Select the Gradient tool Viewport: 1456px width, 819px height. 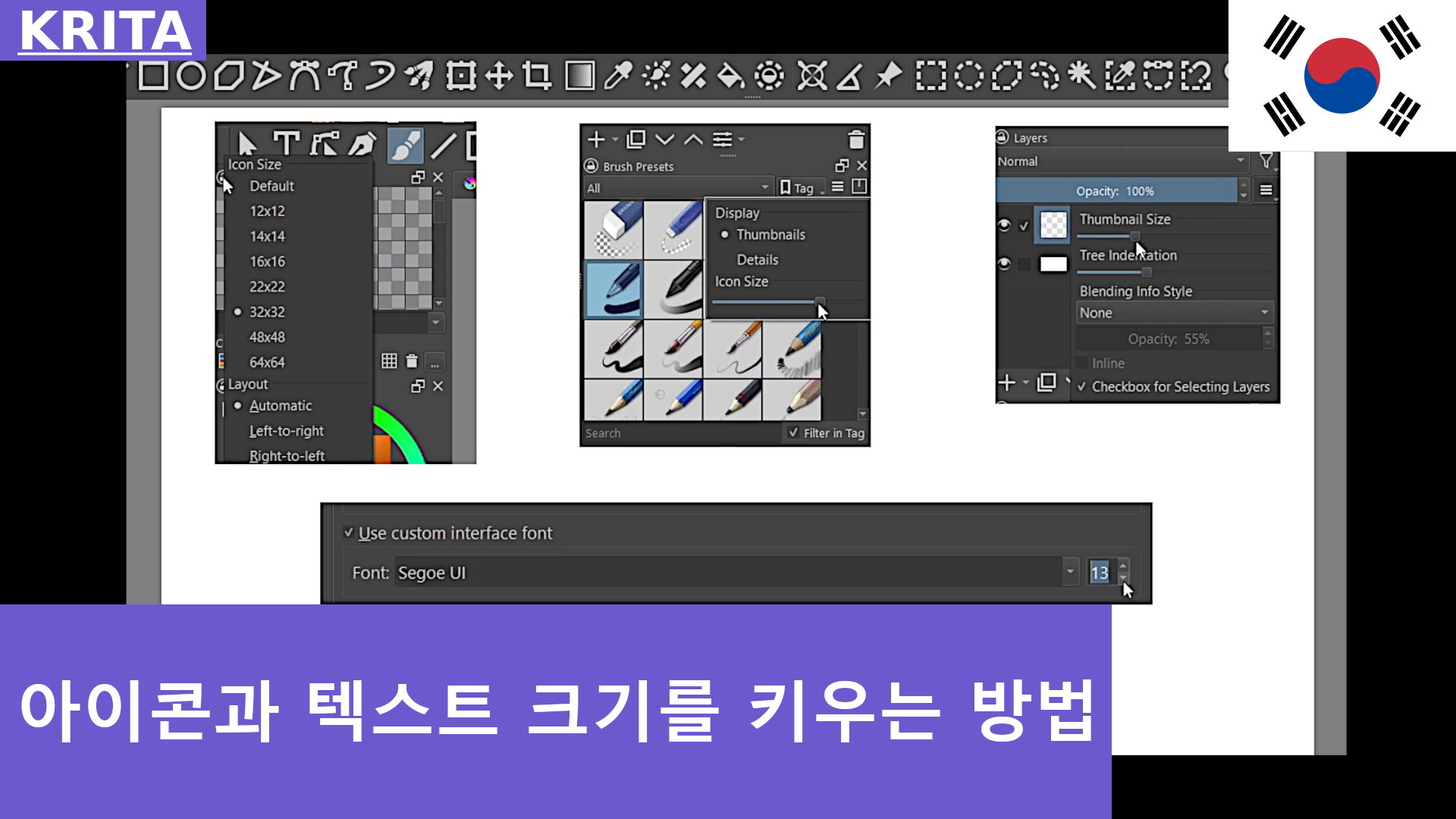tap(580, 76)
